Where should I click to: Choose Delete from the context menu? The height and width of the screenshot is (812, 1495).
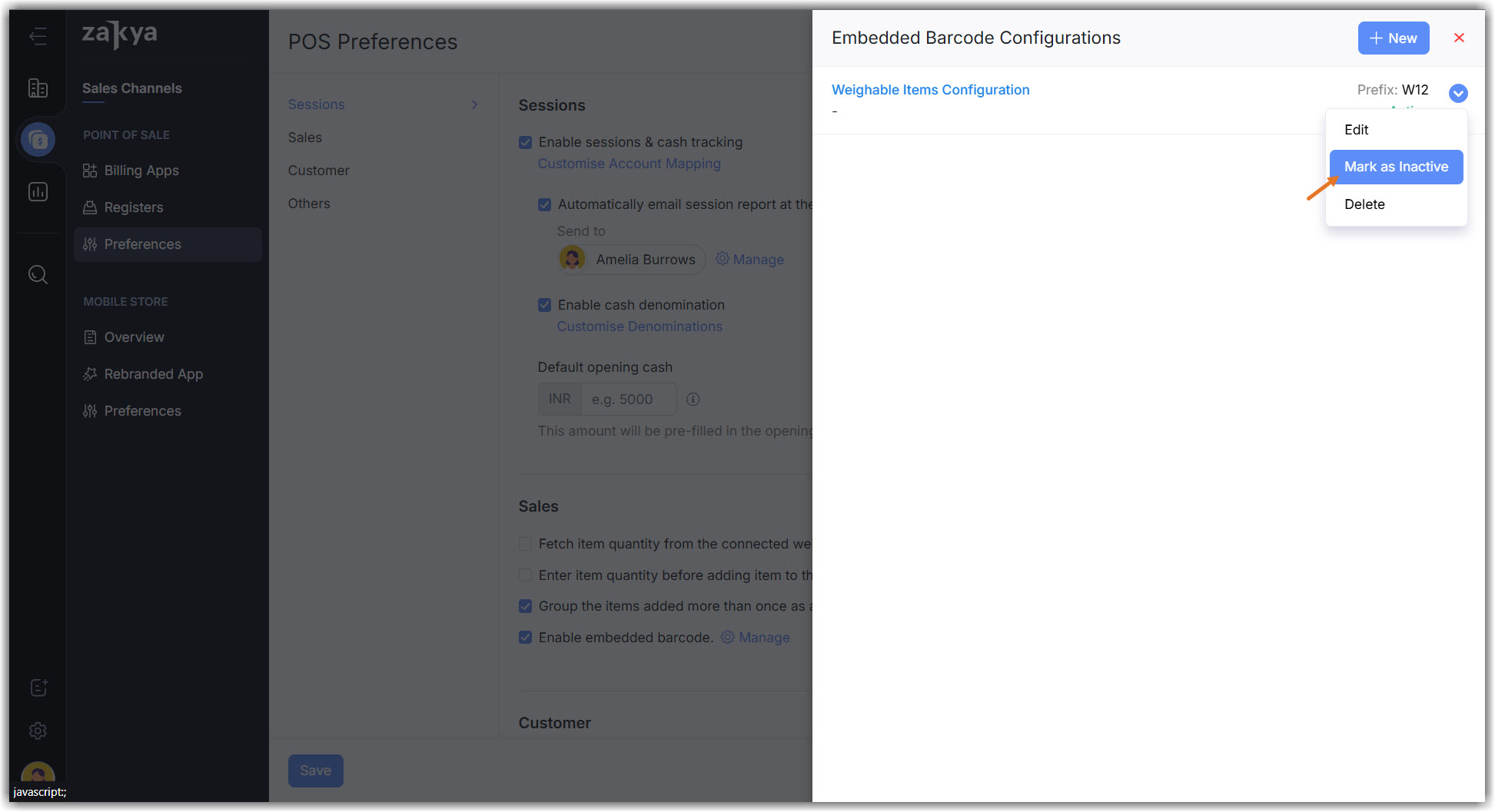tap(1364, 204)
